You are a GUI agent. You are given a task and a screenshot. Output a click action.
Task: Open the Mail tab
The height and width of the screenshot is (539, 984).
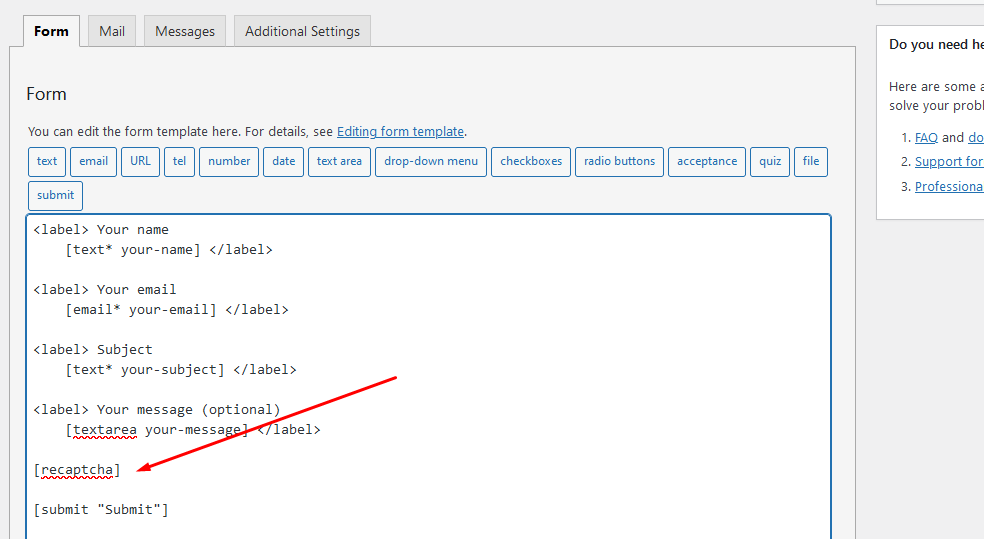[112, 31]
